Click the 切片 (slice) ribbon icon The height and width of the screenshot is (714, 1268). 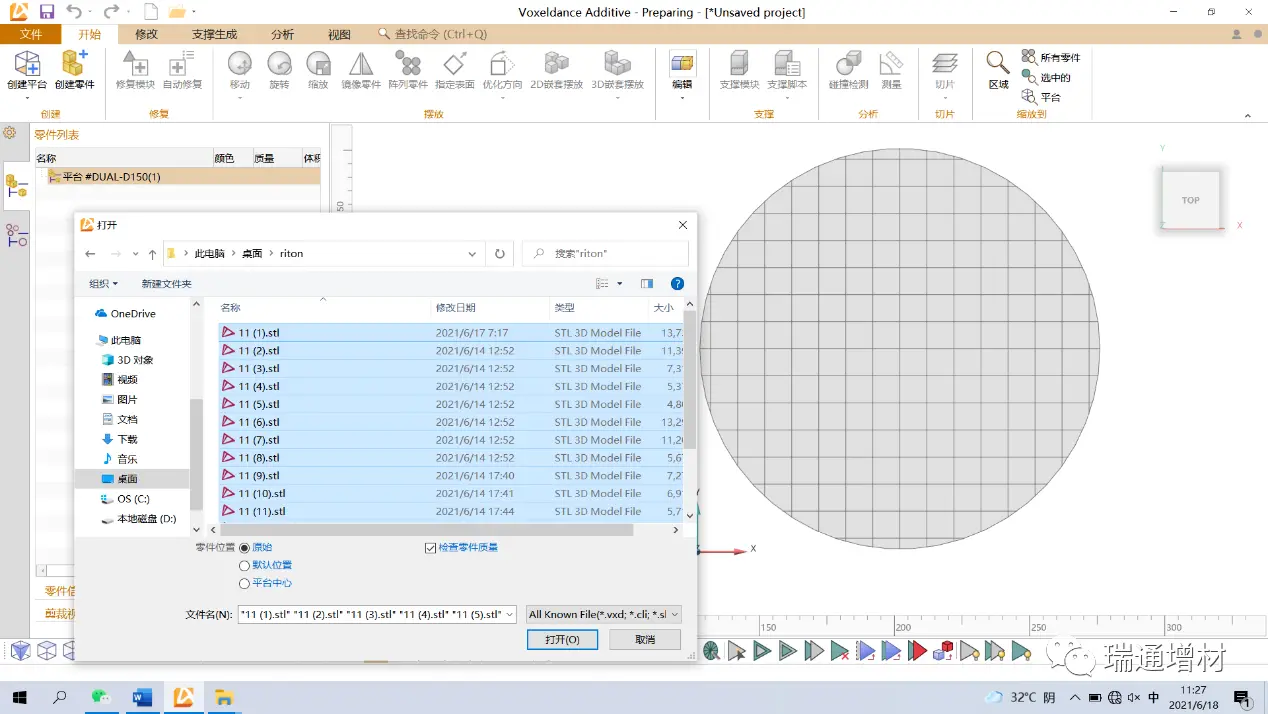(x=944, y=66)
